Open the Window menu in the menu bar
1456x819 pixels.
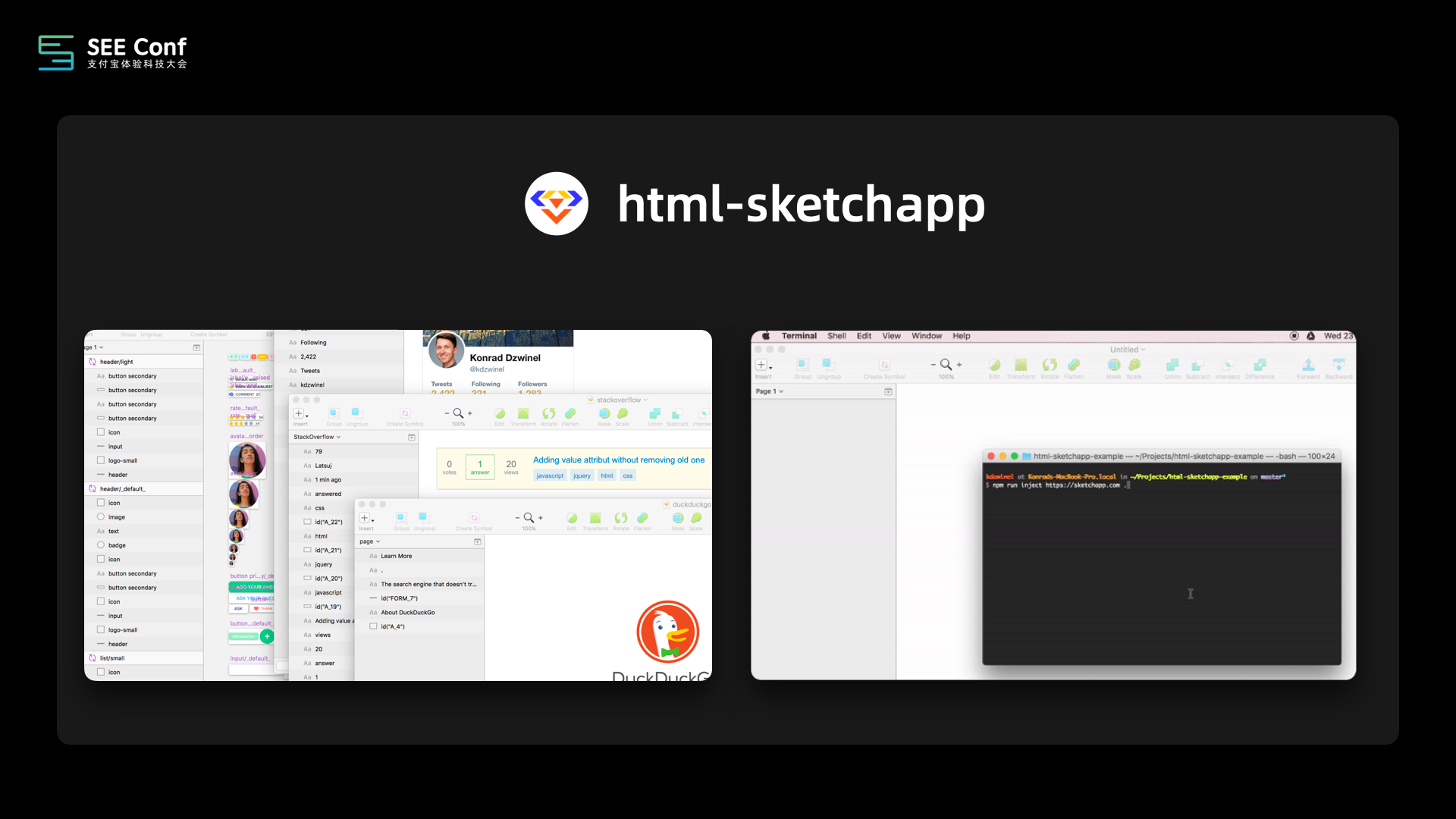926,336
